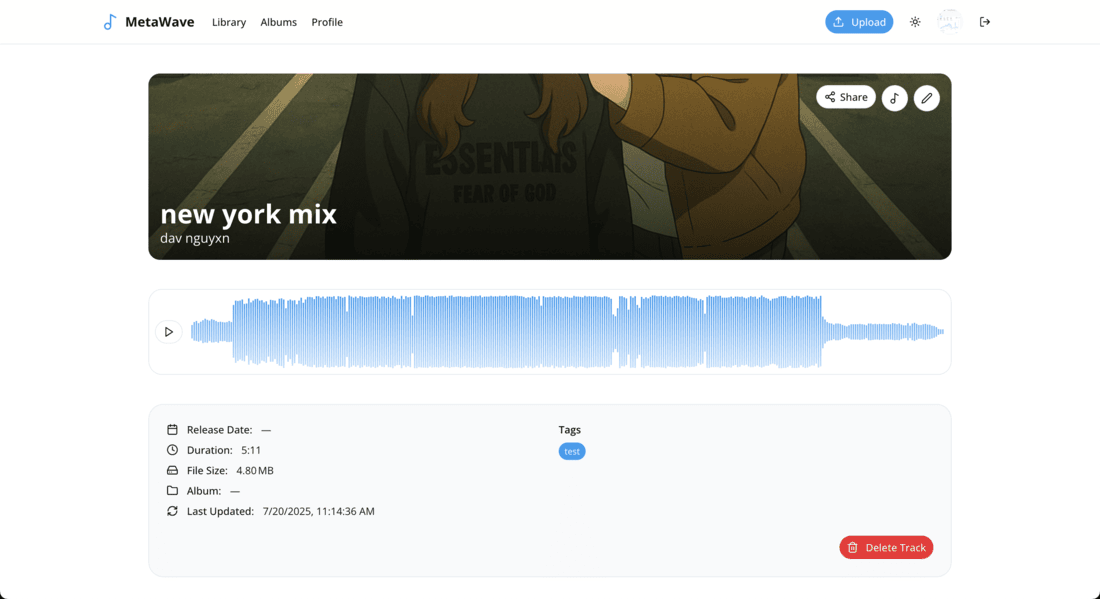Click the 'new york mix' title
Screen dimensions: 1100x599
pyautogui.click(x=248, y=214)
